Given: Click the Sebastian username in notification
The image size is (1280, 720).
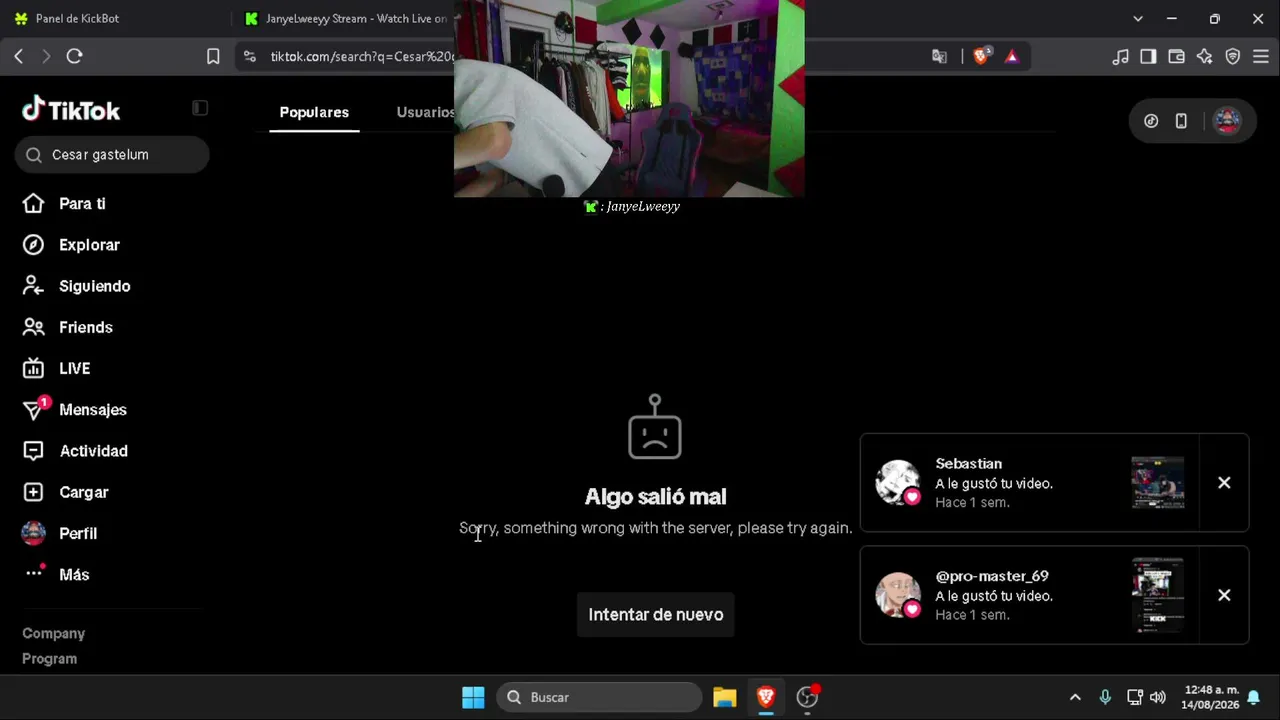Looking at the screenshot, I should 968,464.
